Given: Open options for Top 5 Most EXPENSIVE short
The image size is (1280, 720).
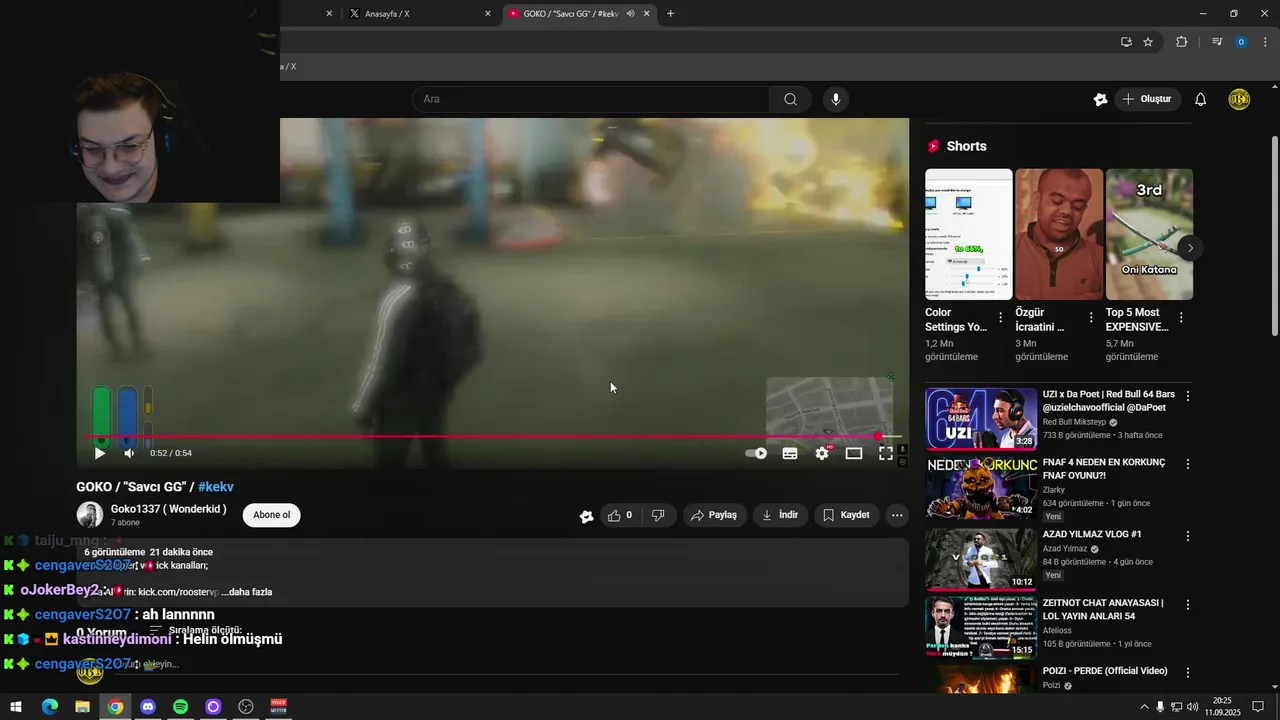Looking at the screenshot, I should pyautogui.click(x=1181, y=318).
